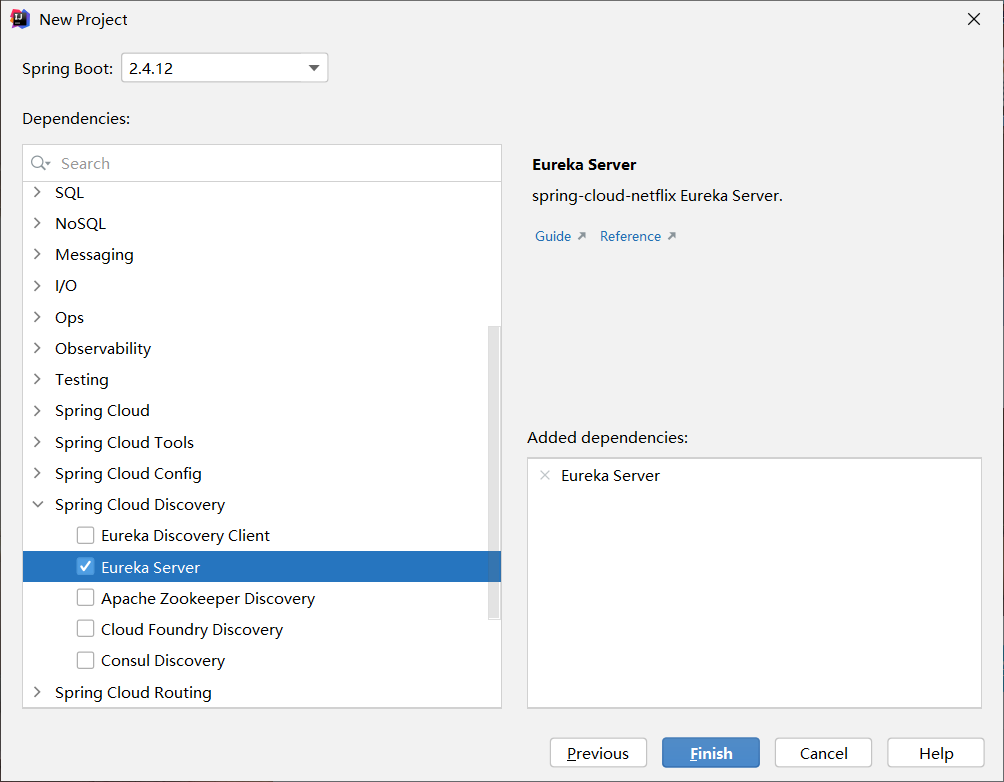Viewport: 1004px width, 782px height.
Task: Expand the Spring Cloud category
Action: coord(37,411)
